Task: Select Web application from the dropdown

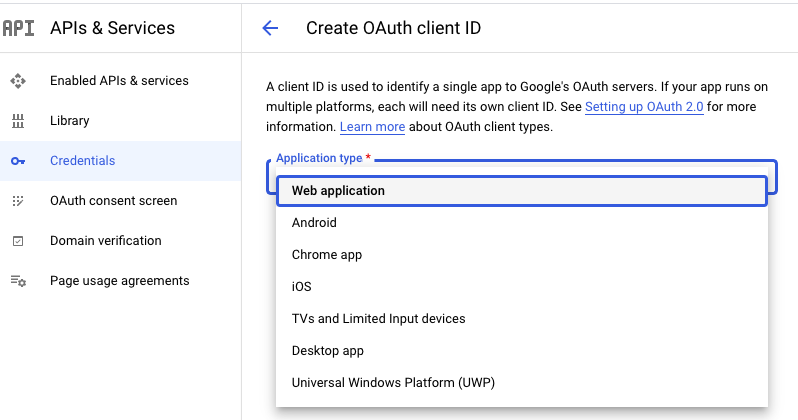Action: point(338,191)
